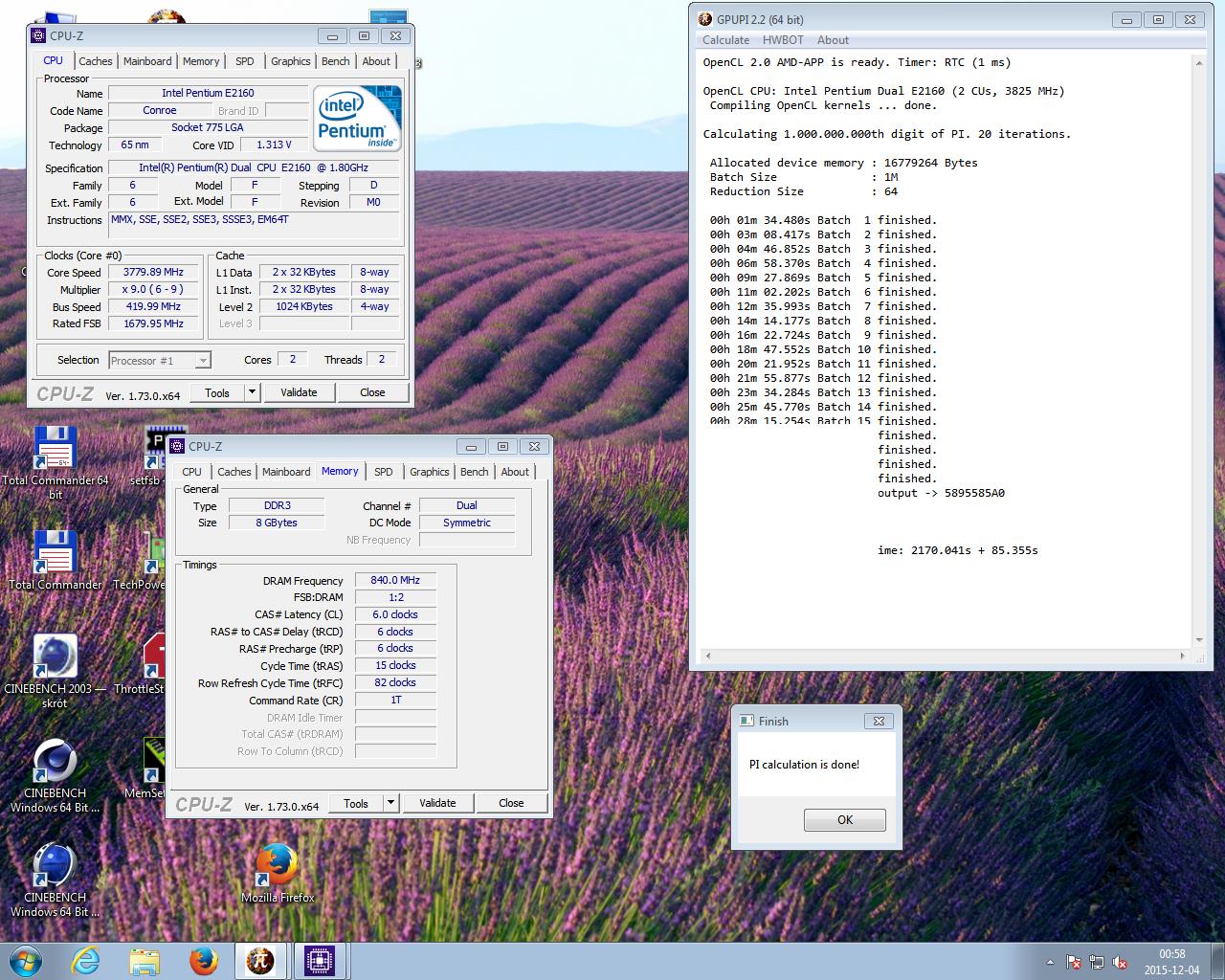Viewport: 1225px width, 980px height.
Task: Open Firefox from taskbar
Action: (203, 960)
